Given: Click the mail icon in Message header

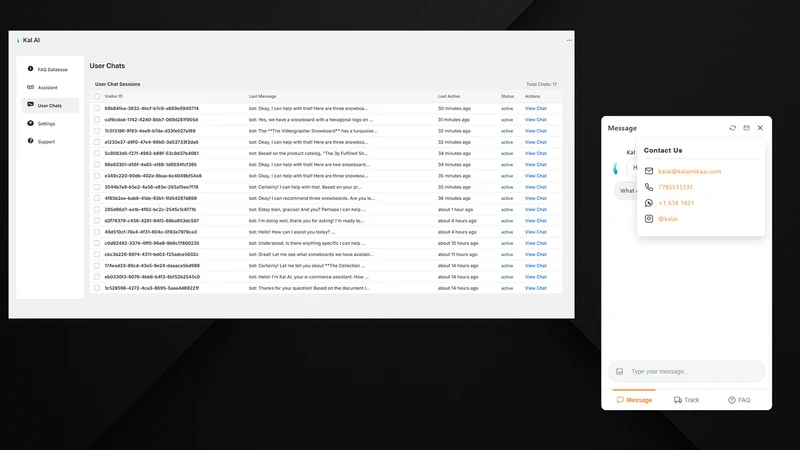Looking at the screenshot, I should 746,128.
